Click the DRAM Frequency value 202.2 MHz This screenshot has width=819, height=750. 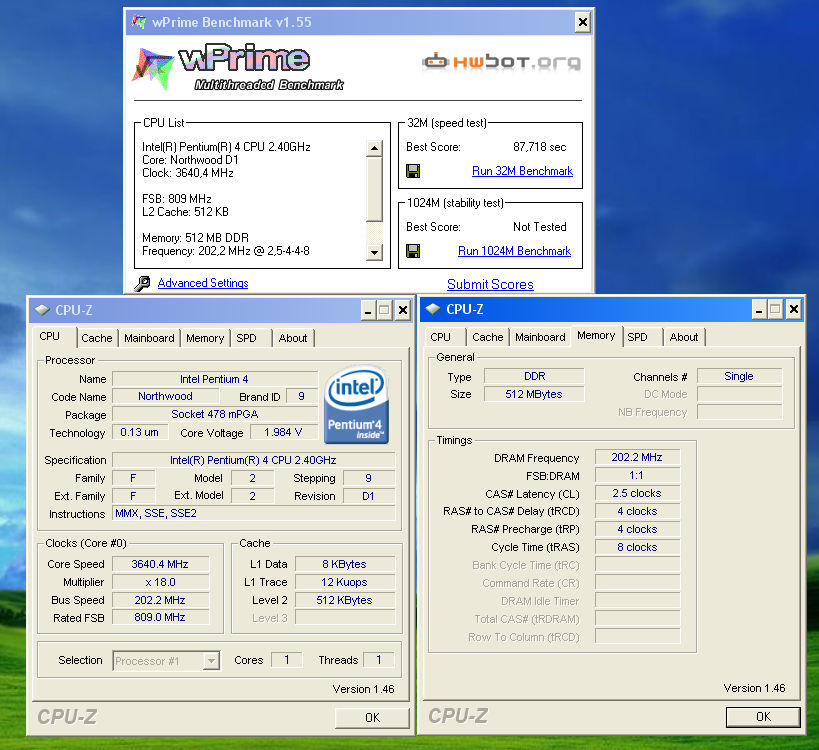[x=637, y=458]
